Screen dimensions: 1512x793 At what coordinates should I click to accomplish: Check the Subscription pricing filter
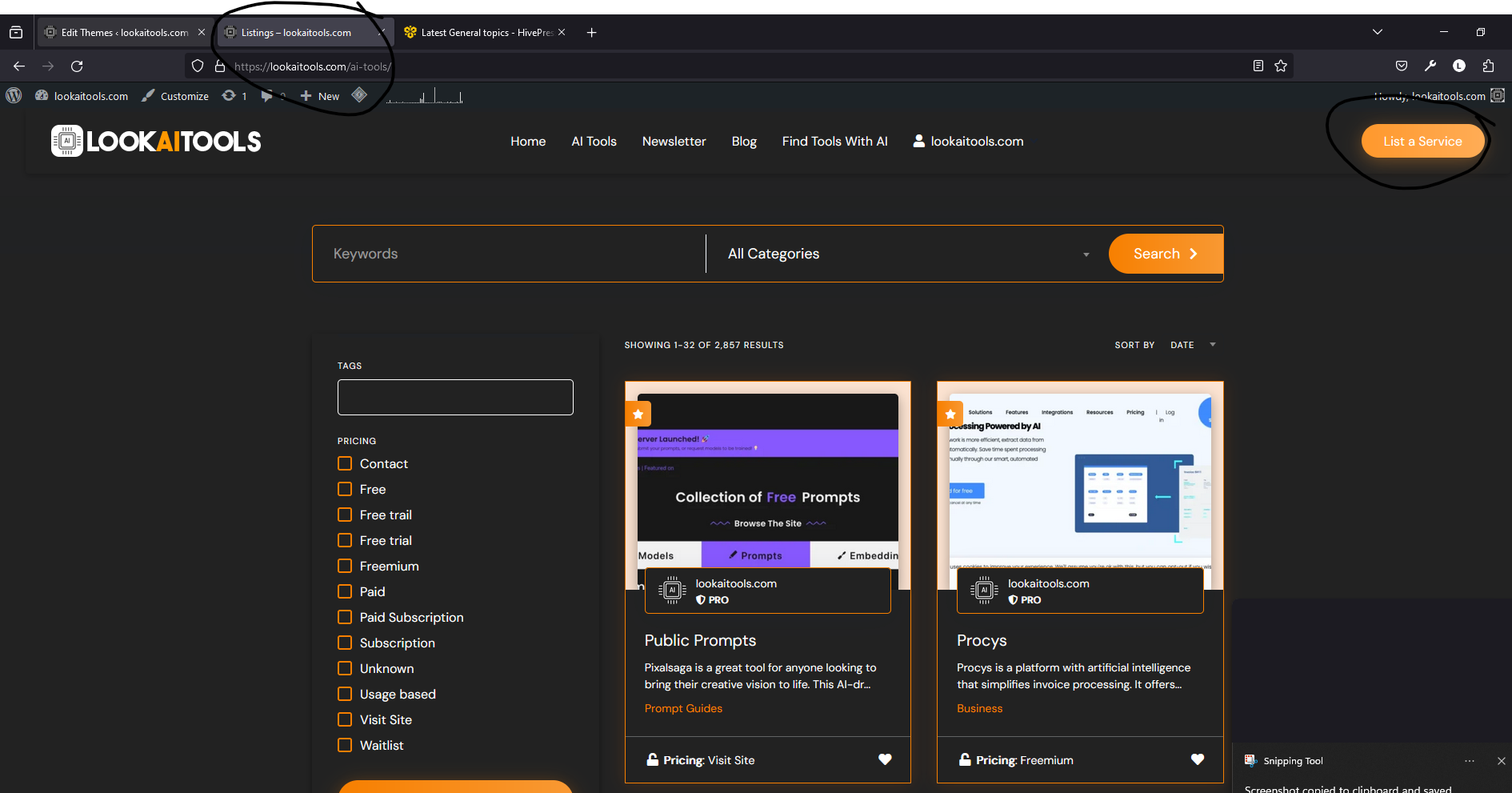[x=345, y=643]
